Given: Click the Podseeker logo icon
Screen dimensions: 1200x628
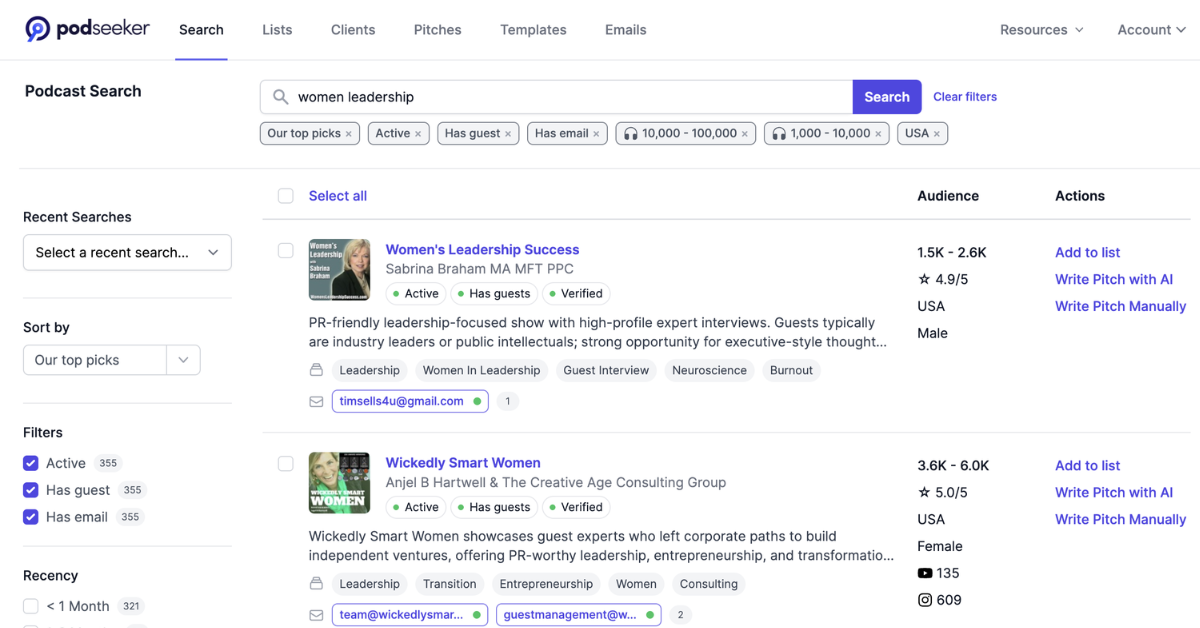Looking at the screenshot, I should pyautogui.click(x=38, y=29).
